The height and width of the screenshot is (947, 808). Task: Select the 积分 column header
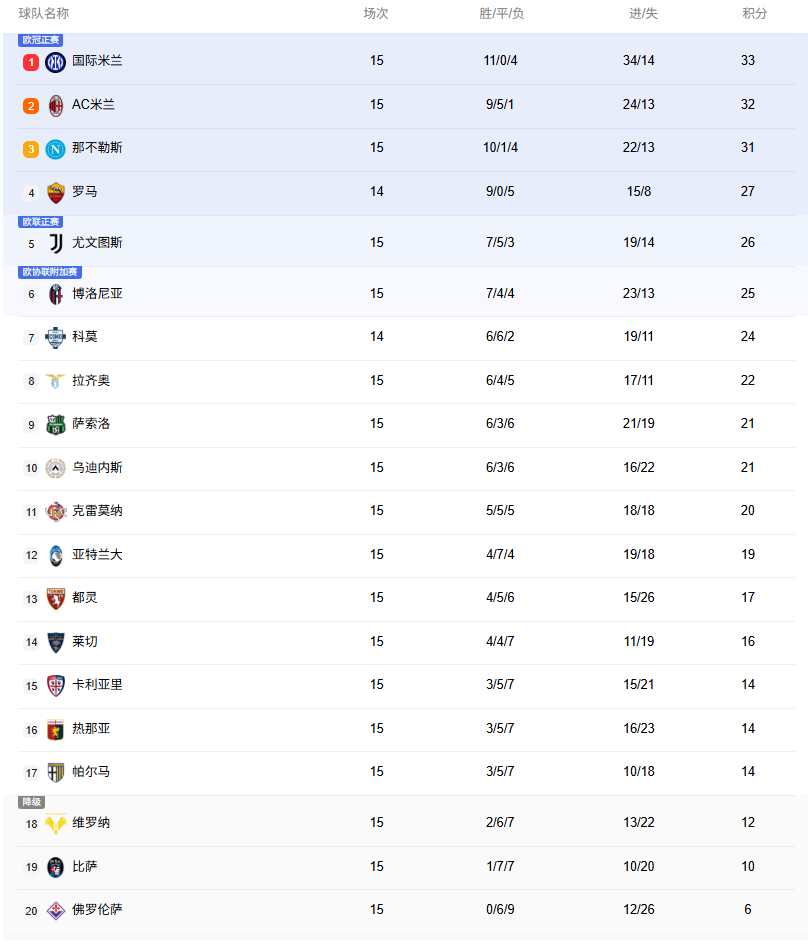[x=755, y=14]
